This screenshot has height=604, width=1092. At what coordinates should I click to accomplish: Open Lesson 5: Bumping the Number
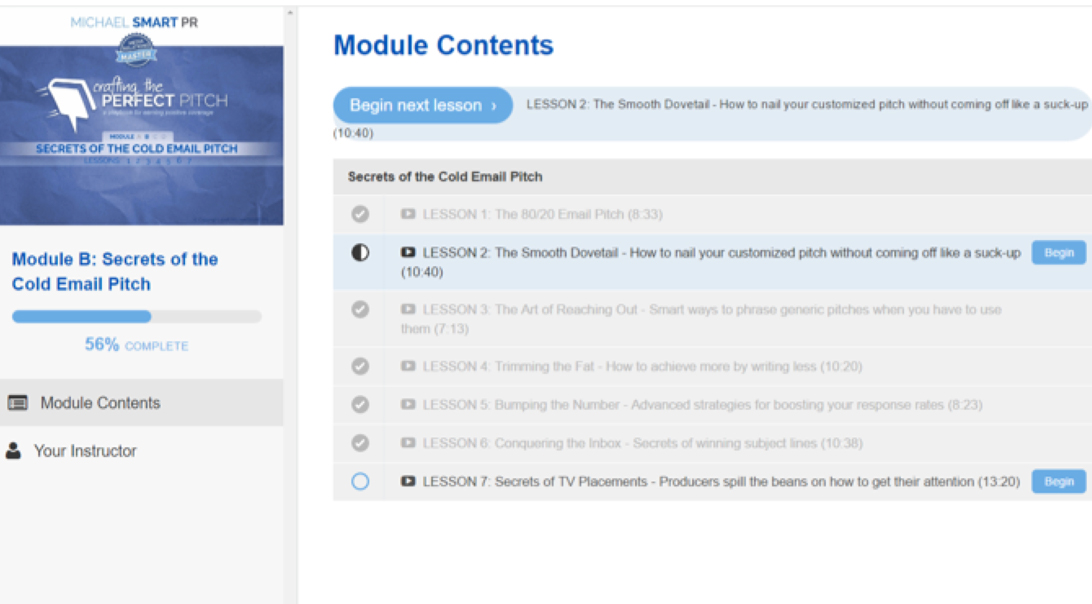(x=702, y=405)
